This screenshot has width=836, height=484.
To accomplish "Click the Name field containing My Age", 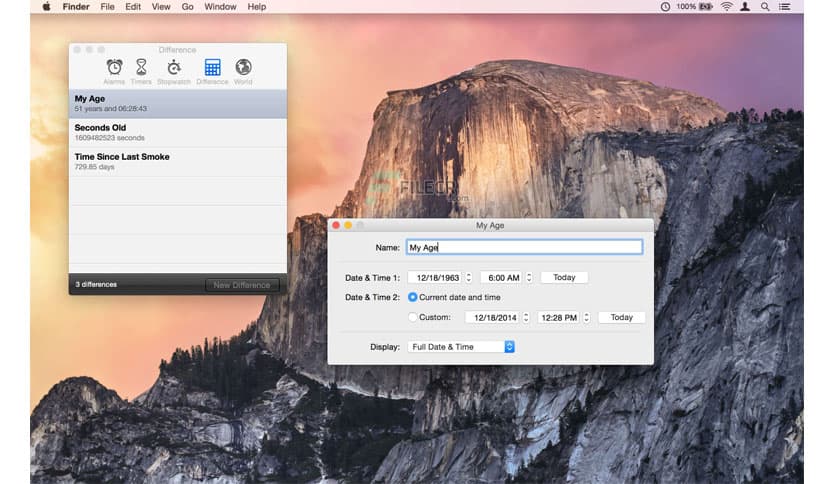I will [524, 247].
